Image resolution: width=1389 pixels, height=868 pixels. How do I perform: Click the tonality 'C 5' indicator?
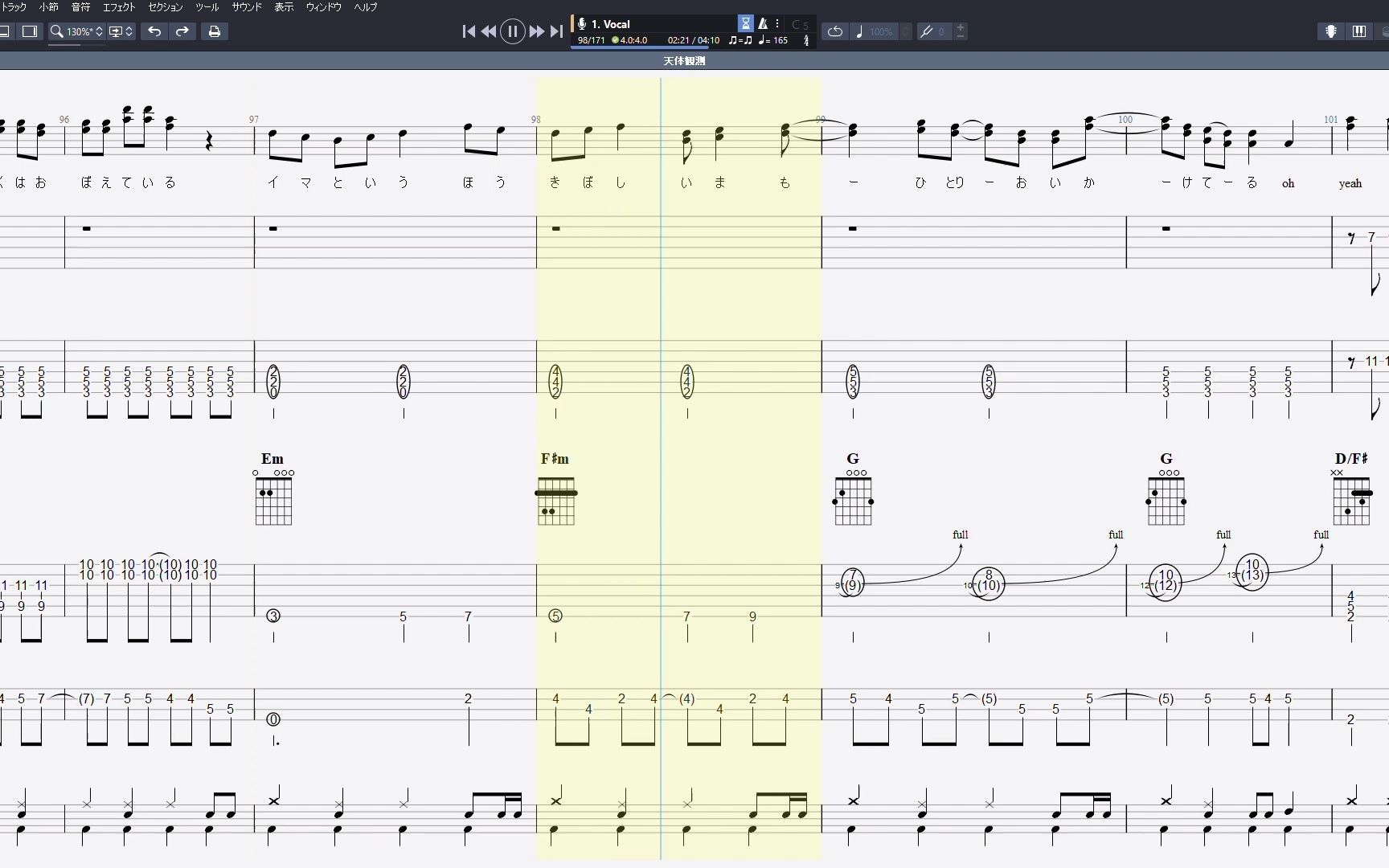800,25
